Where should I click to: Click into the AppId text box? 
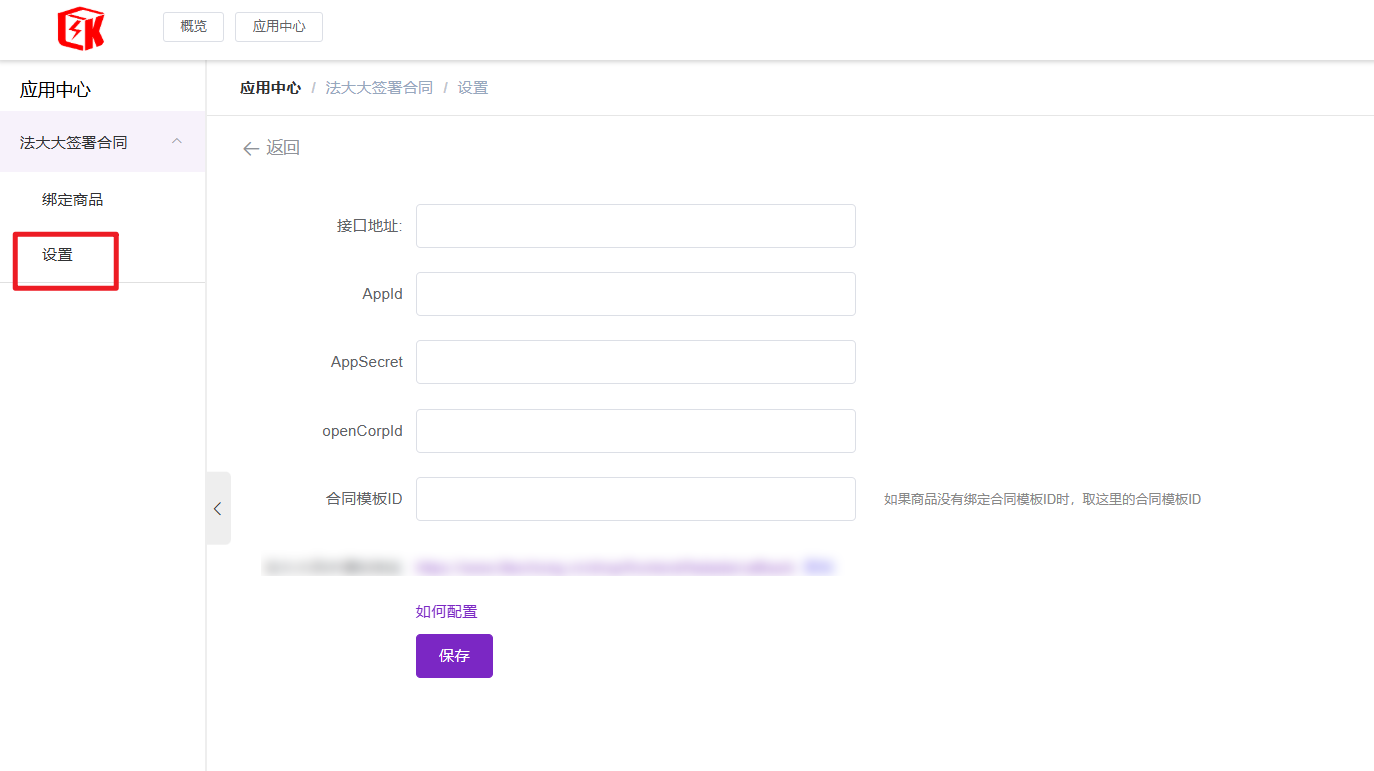pos(635,294)
